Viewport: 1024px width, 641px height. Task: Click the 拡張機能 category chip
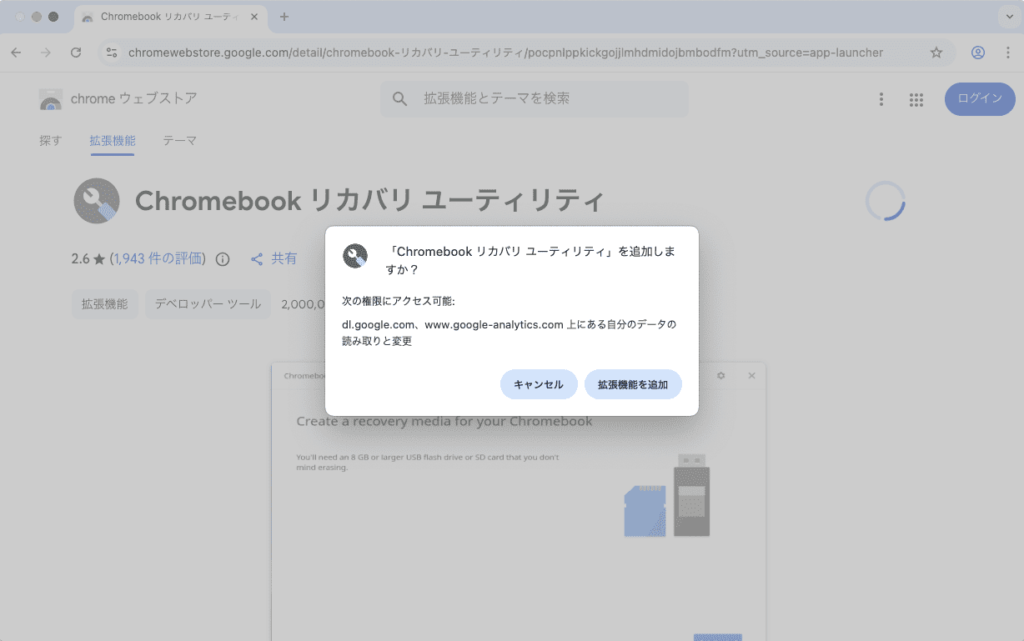click(x=104, y=304)
